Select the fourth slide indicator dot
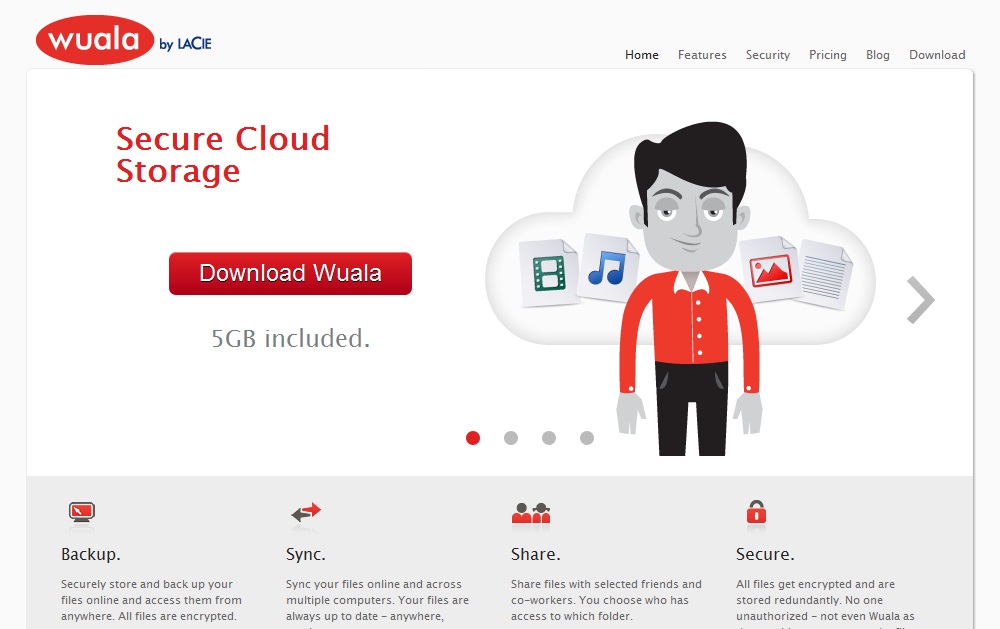 tap(587, 438)
